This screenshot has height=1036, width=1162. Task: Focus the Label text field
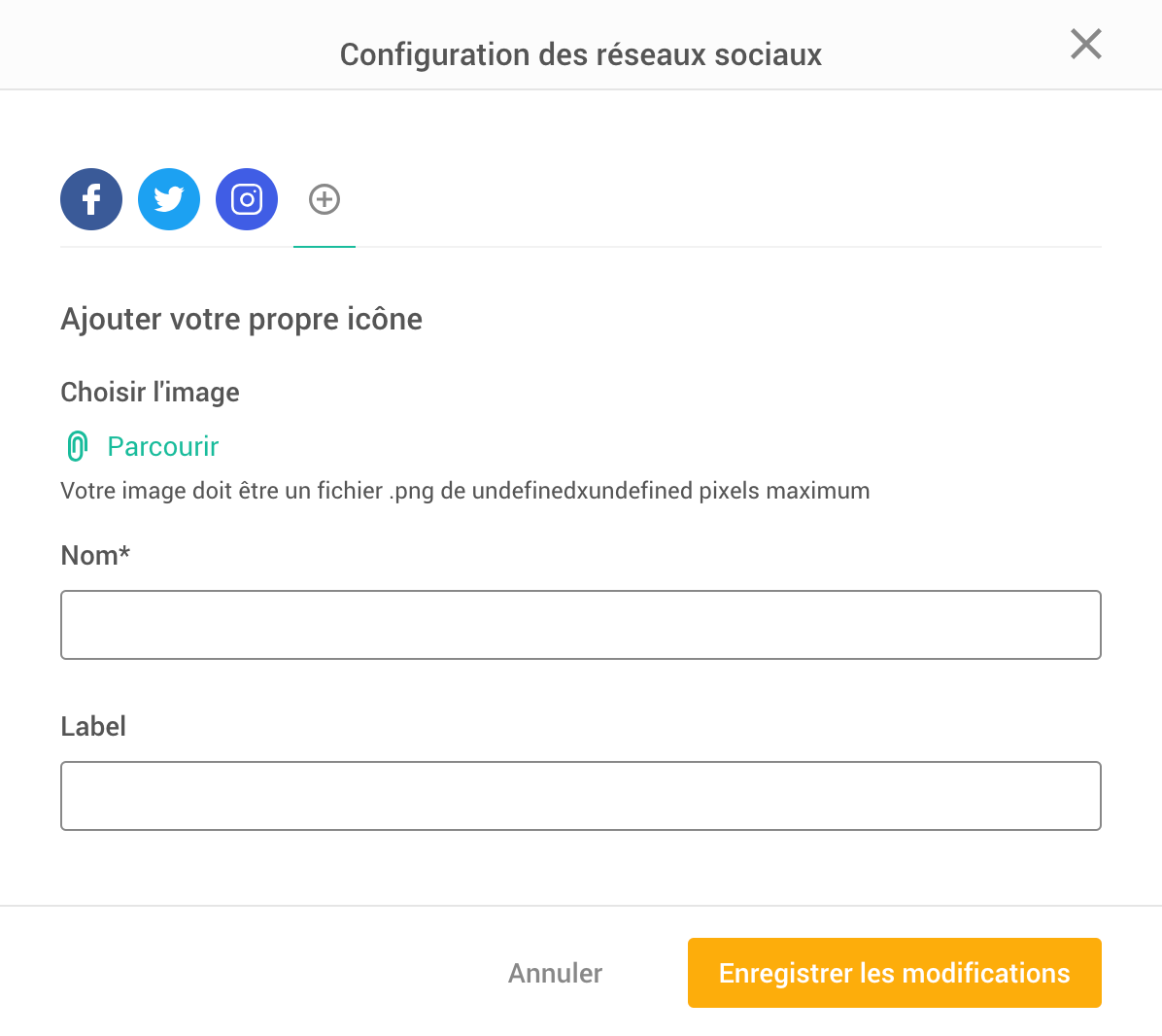click(580, 796)
